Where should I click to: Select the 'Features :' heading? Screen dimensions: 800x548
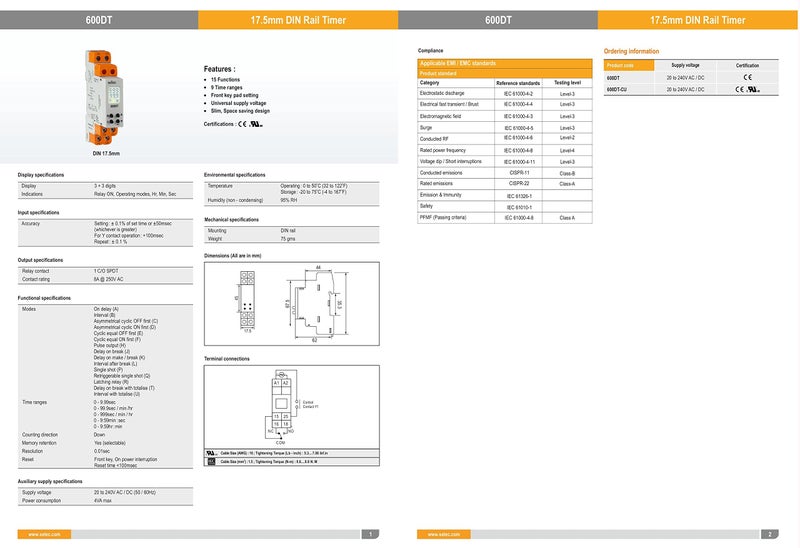(219, 69)
